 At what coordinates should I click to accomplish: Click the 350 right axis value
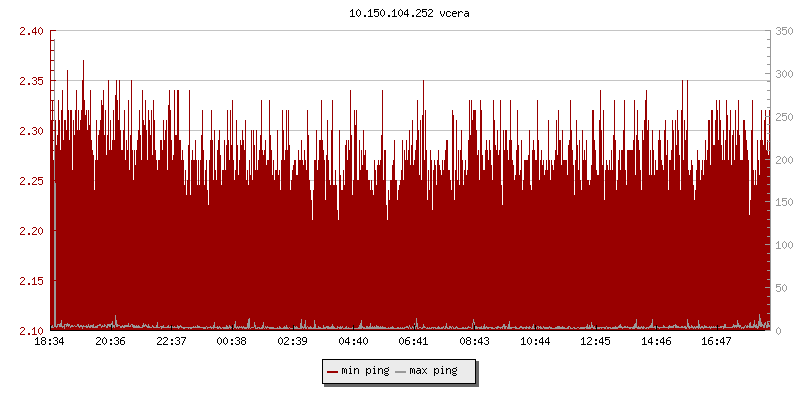pos(783,31)
